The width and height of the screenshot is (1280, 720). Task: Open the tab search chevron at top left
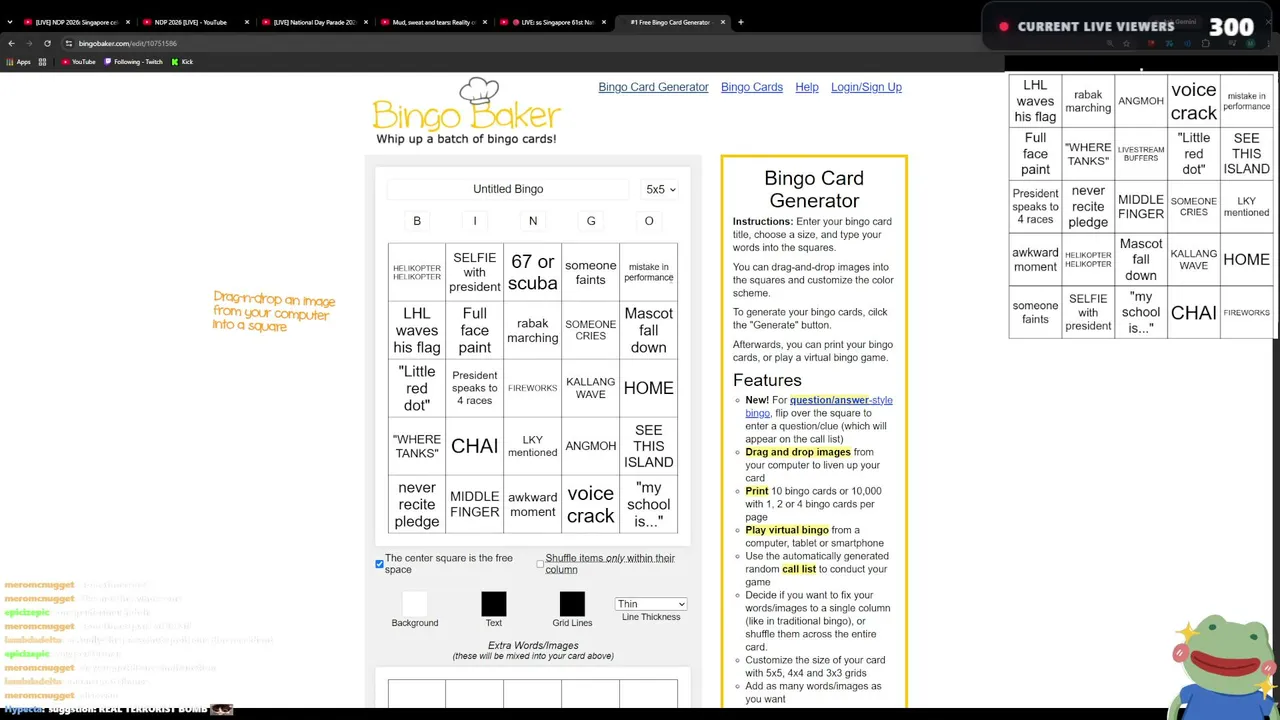pyautogui.click(x=10, y=22)
